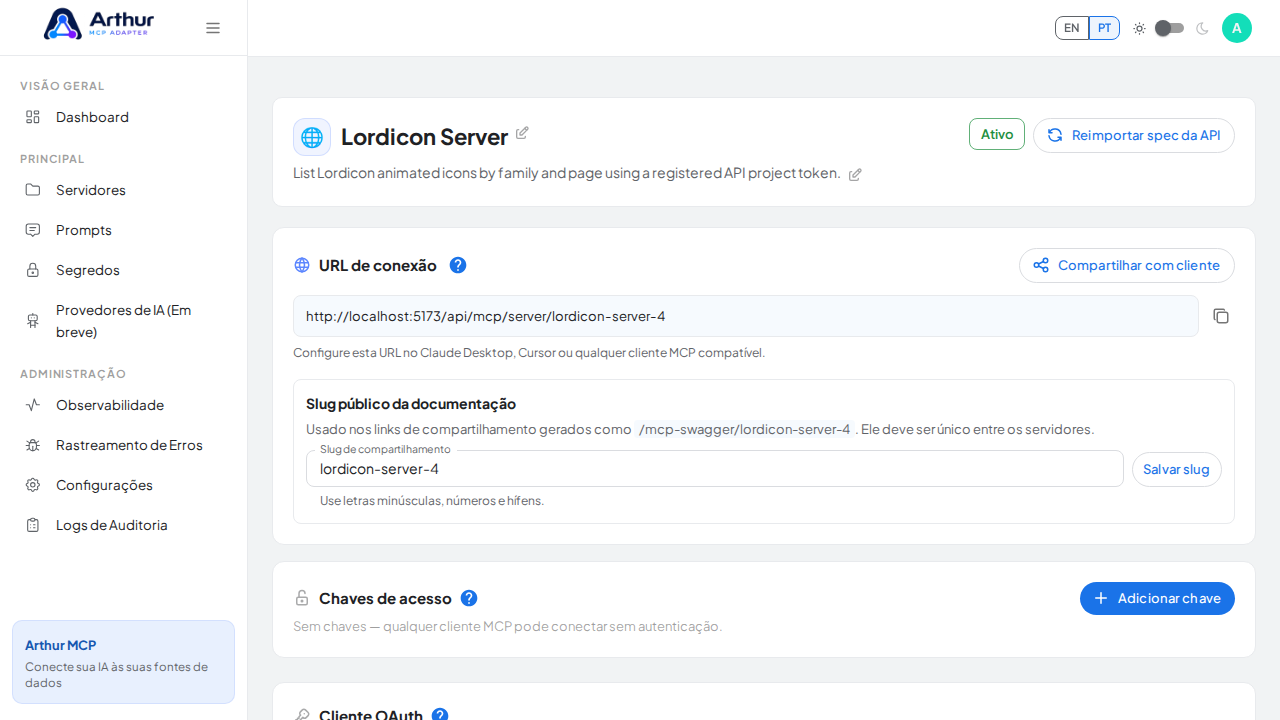Focus the Slug de compartilhamento input field
The image size is (1280, 720).
(715, 469)
